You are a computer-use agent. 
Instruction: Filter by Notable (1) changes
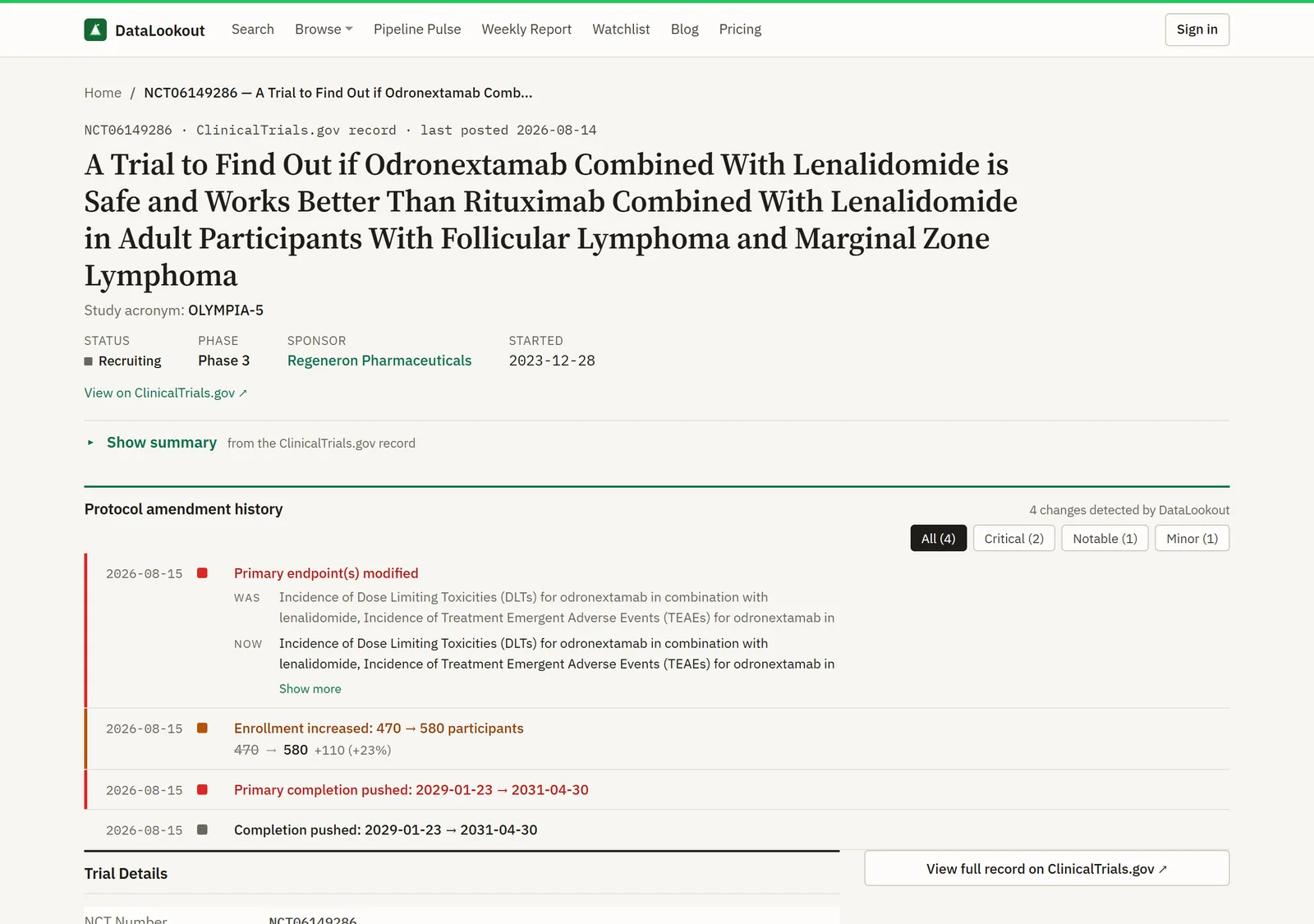click(1105, 539)
